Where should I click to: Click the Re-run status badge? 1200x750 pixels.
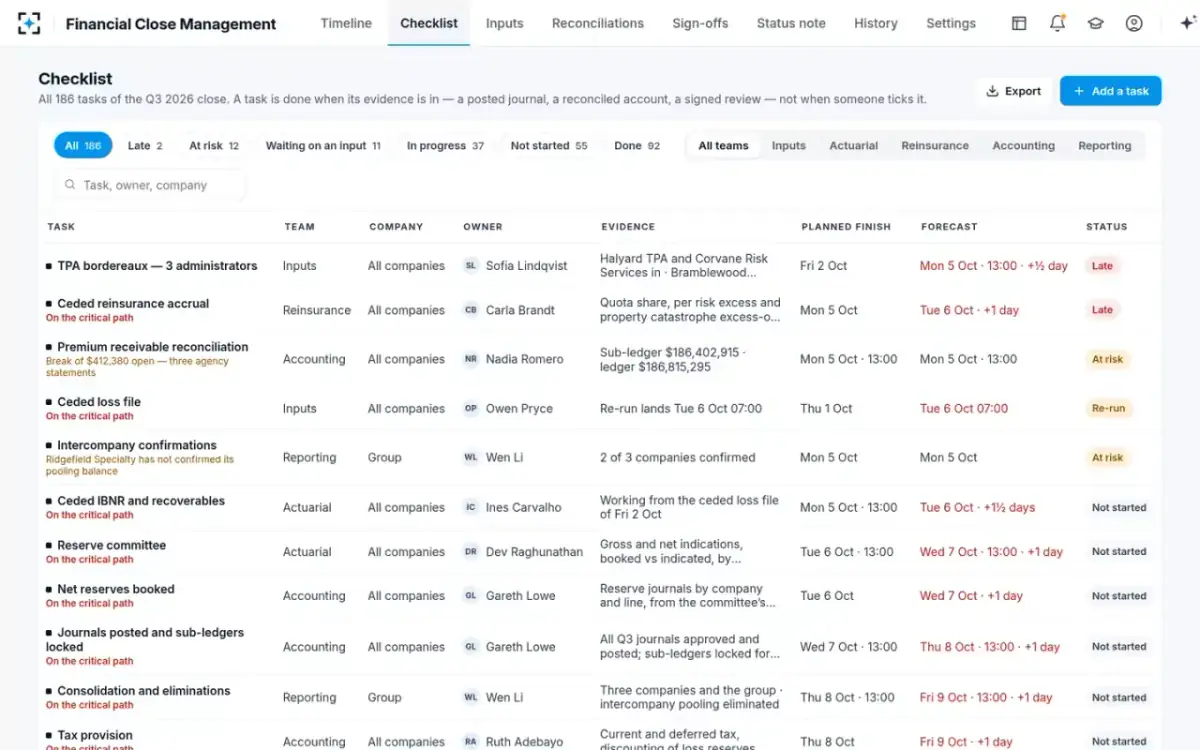1109,408
